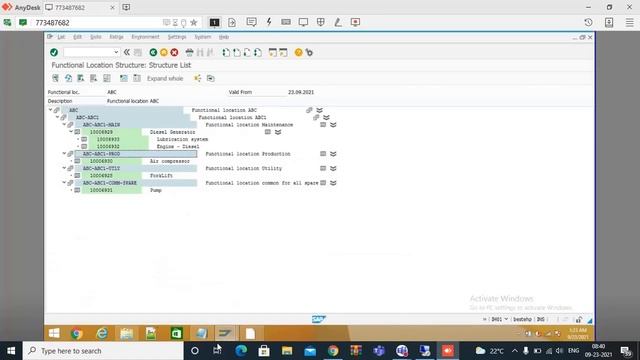Click the Last page navigation icon

coord(258,52)
